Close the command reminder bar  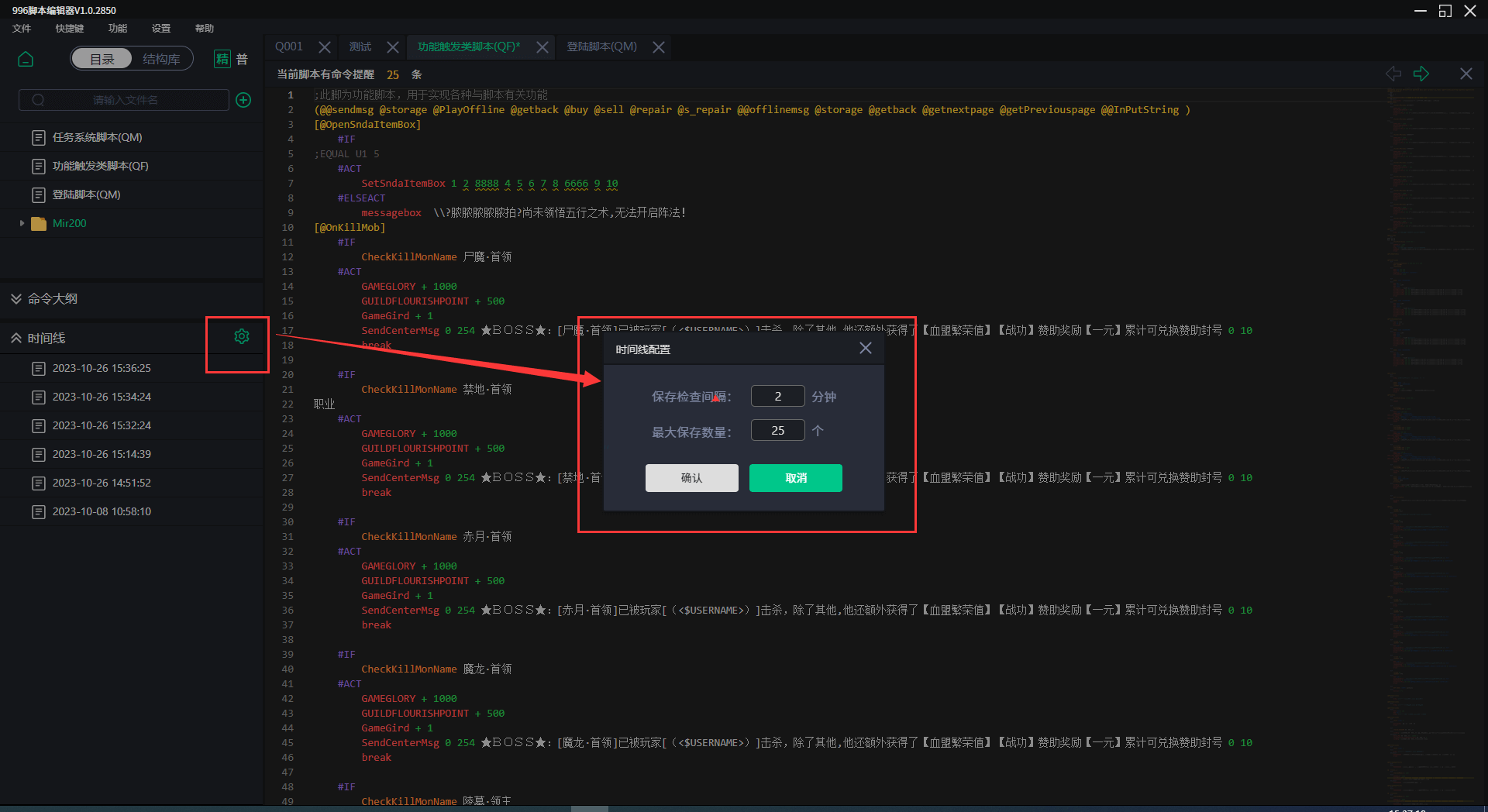coord(1466,74)
